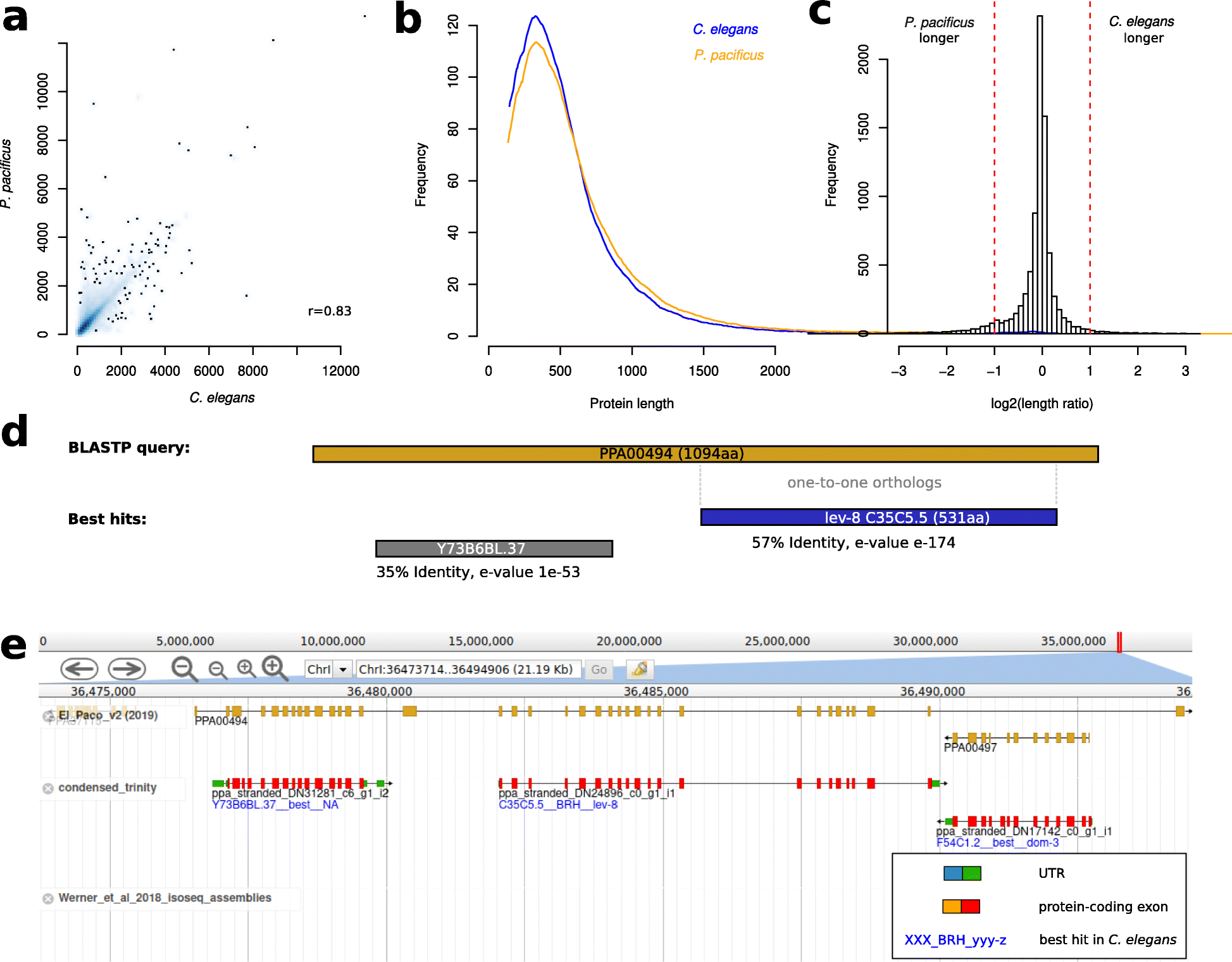Click the gray Y73B6BL.37 hit bar

tap(494, 548)
